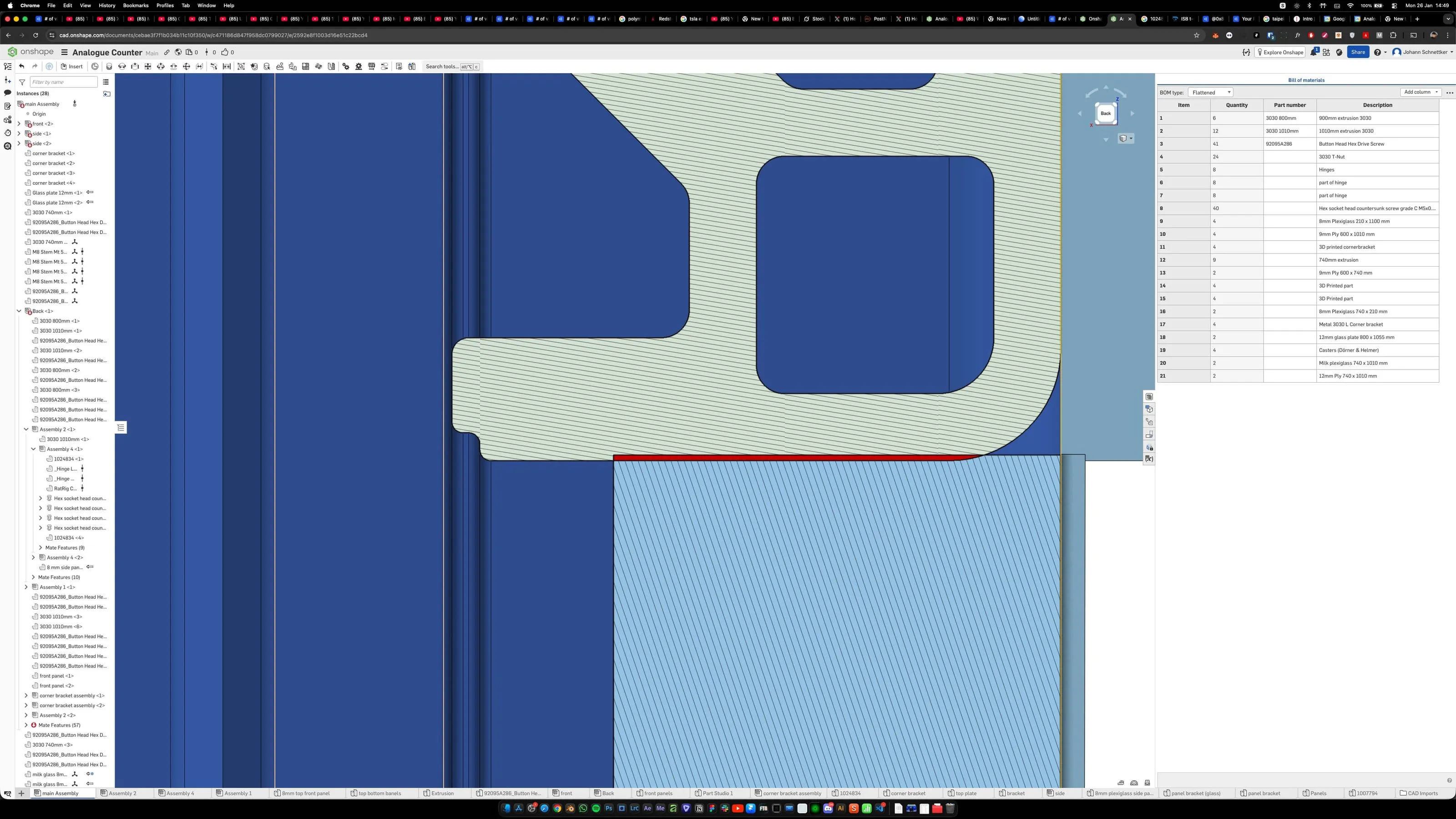Select the Linear relation tool
Image resolution: width=1456 pixels, height=819 pixels.
tap(384, 66)
